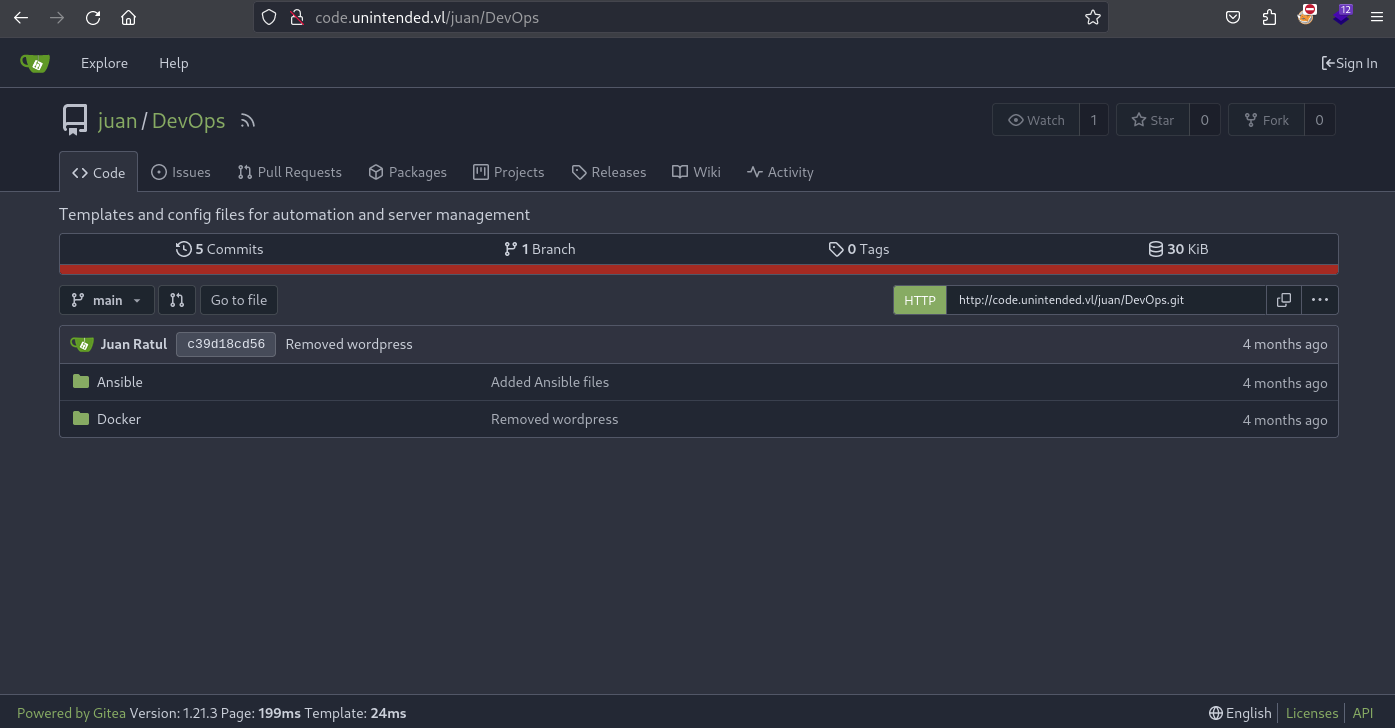Open the Gitea logo home link
The height and width of the screenshot is (728, 1395).
pos(35,63)
